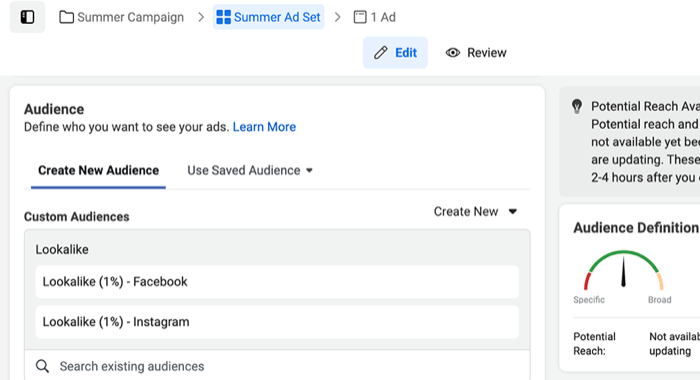Viewport: 700px width, 380px height.
Task: Open the Summer Campaign breadcrumb
Action: [121, 17]
